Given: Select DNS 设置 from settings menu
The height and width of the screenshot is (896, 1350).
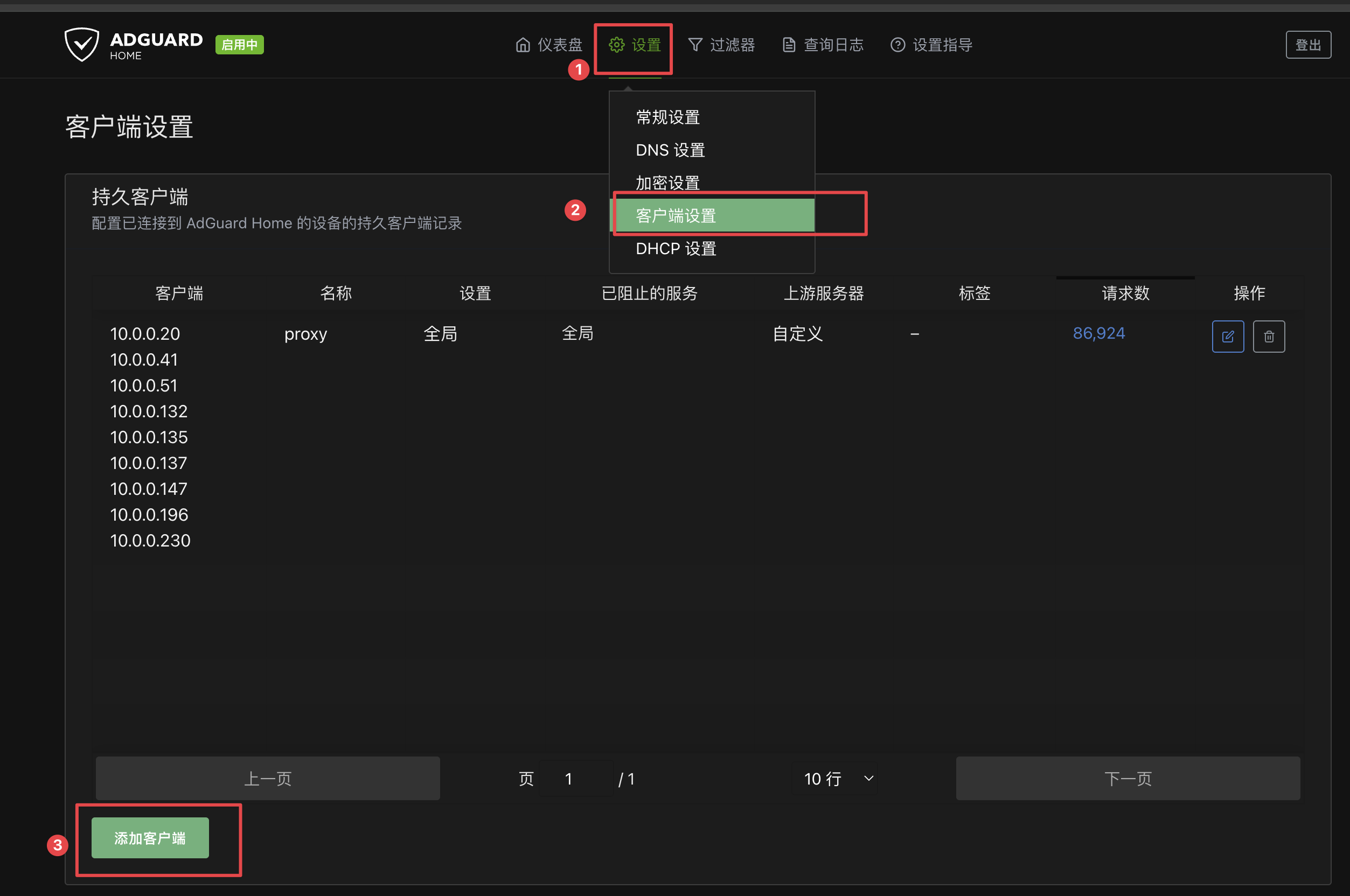Looking at the screenshot, I should click(x=670, y=150).
